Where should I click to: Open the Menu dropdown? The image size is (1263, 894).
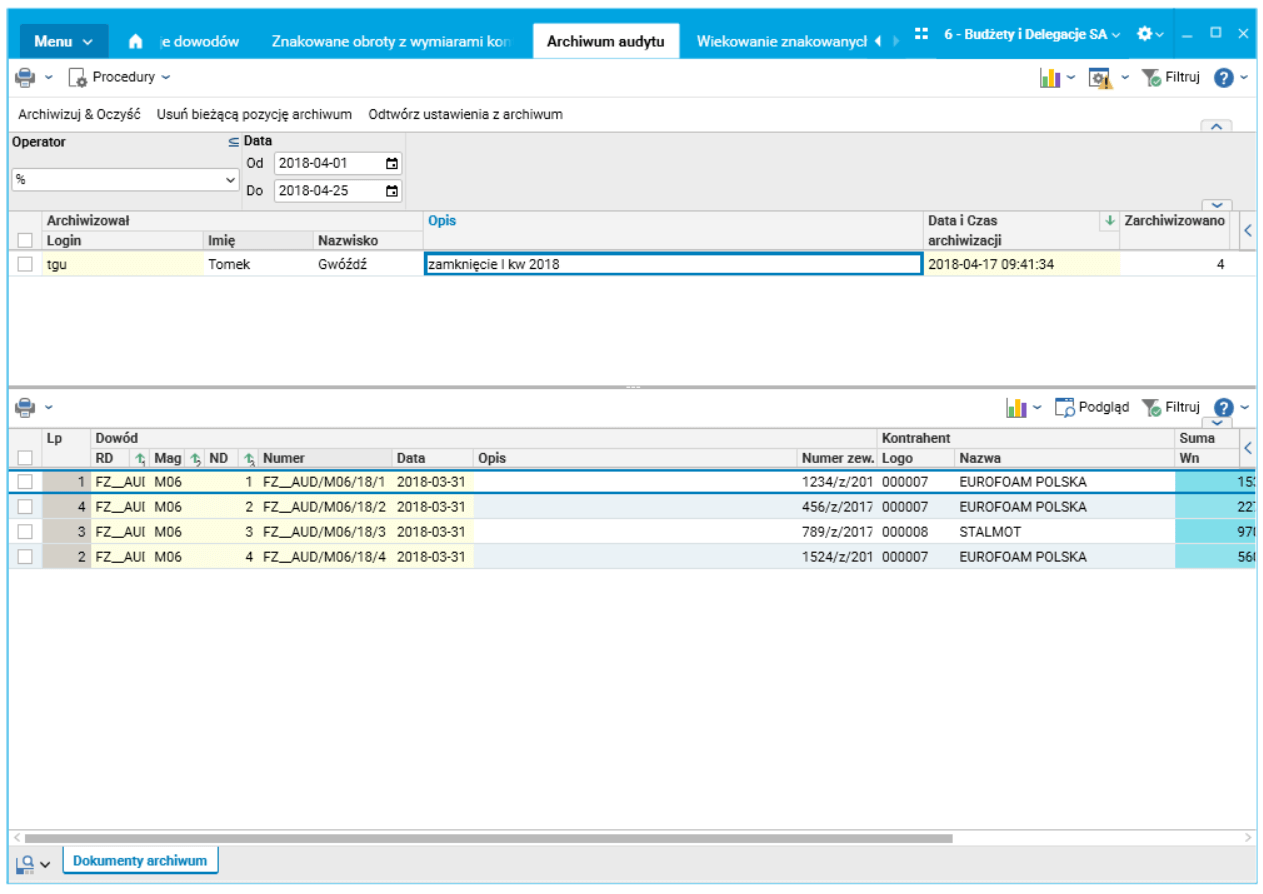[x=63, y=42]
